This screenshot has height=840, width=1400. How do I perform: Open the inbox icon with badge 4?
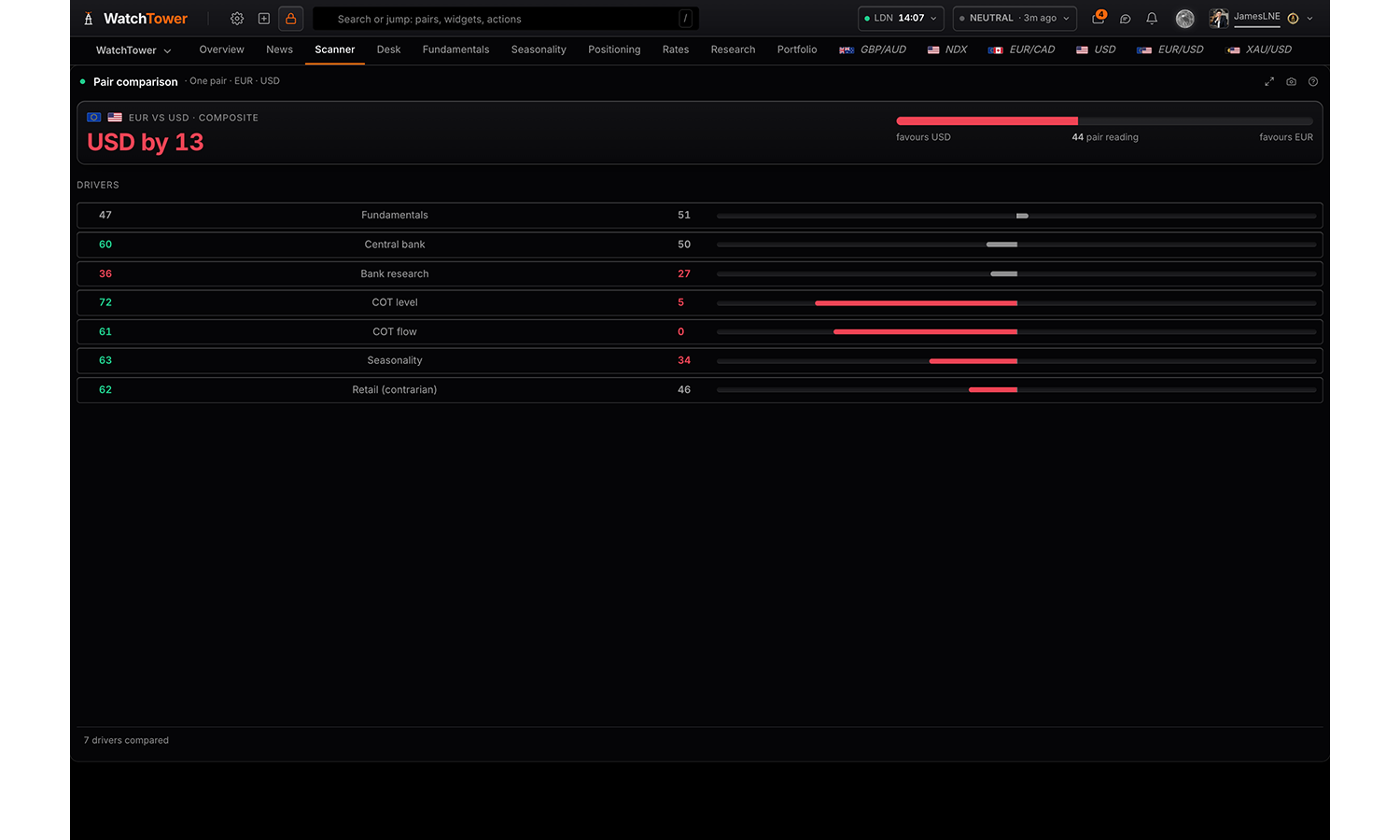tap(1099, 18)
